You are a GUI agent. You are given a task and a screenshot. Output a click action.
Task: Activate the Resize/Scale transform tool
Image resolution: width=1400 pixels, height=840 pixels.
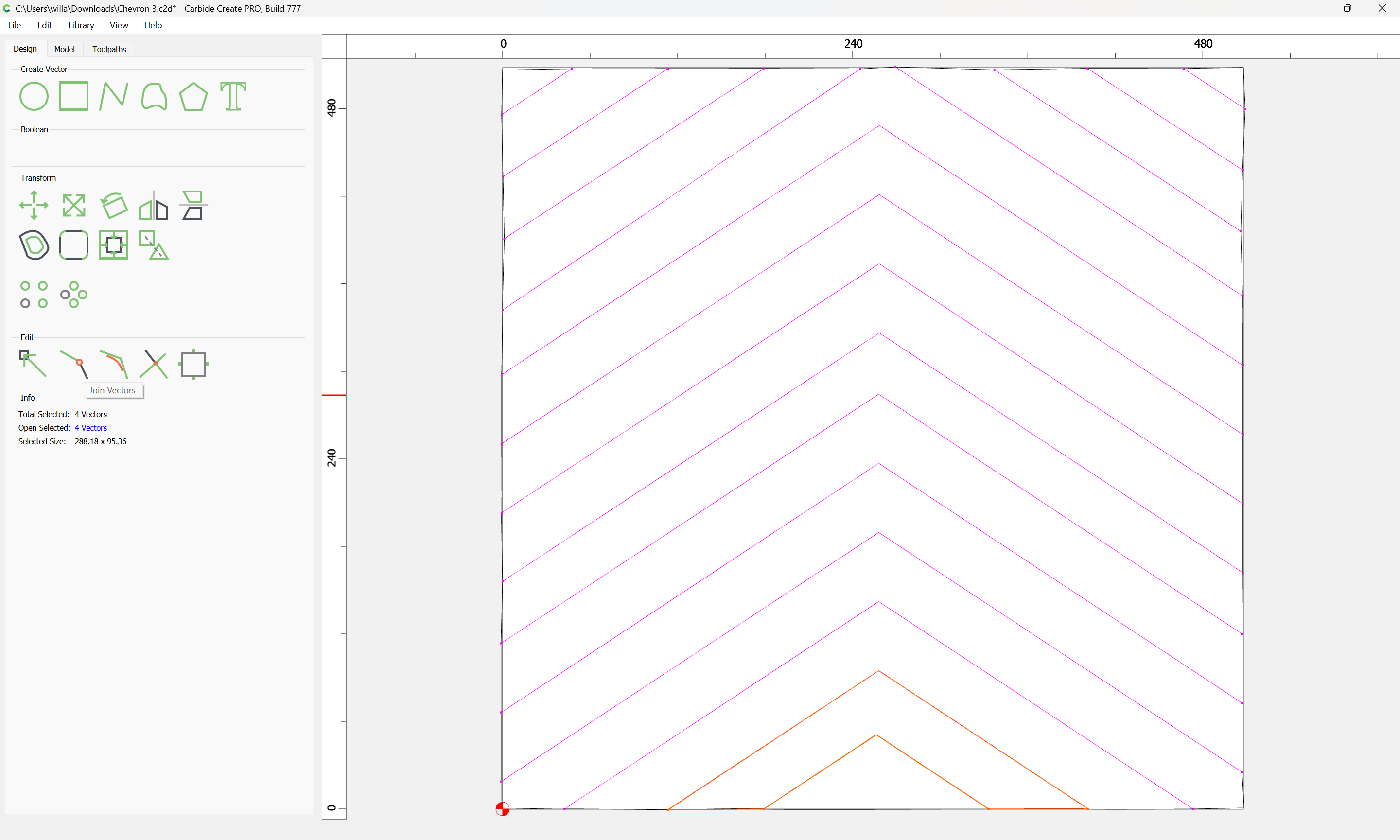(x=73, y=205)
